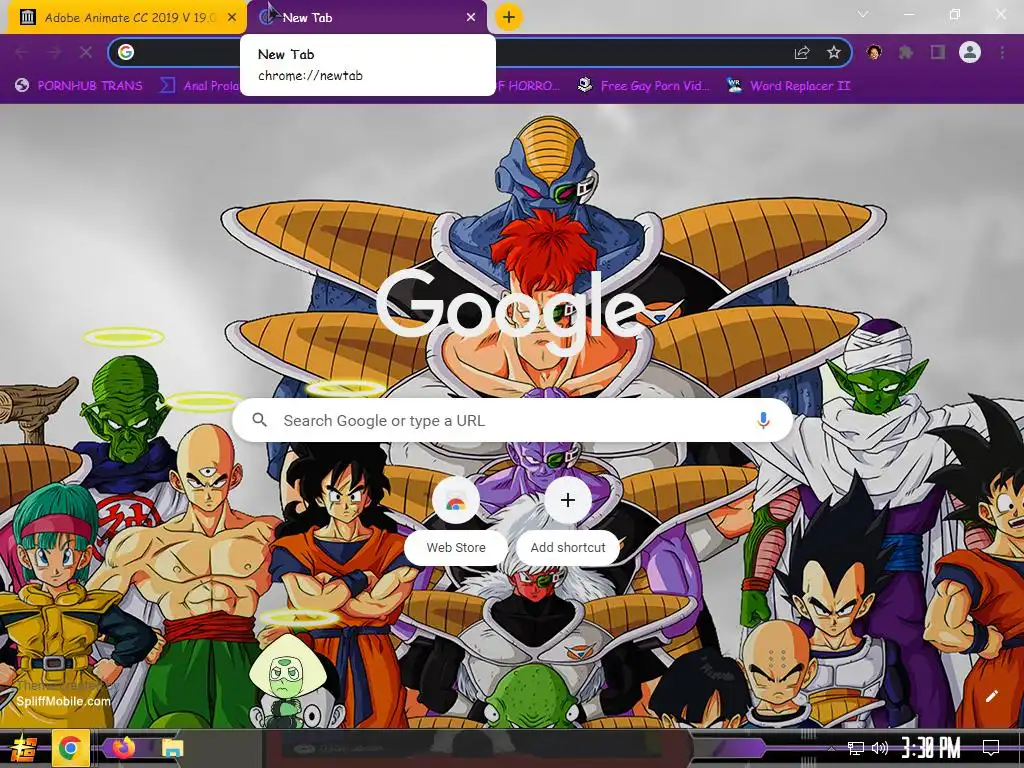Open the globe-icon bookmark at the bar's left end
This screenshot has height=768, width=1024.
pos(78,86)
